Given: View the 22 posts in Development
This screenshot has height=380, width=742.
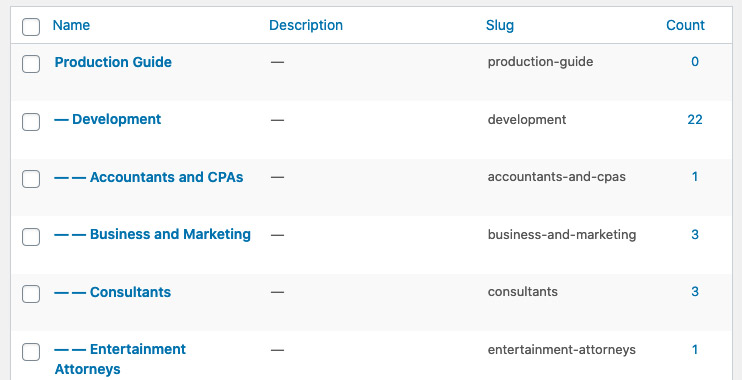Looking at the screenshot, I should point(695,120).
